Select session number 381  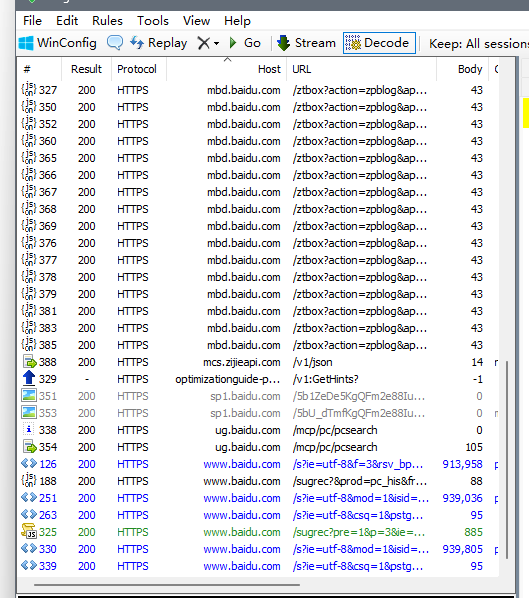(47, 311)
